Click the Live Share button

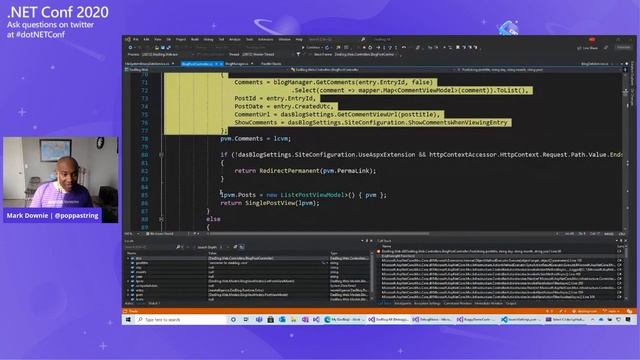[588, 48]
